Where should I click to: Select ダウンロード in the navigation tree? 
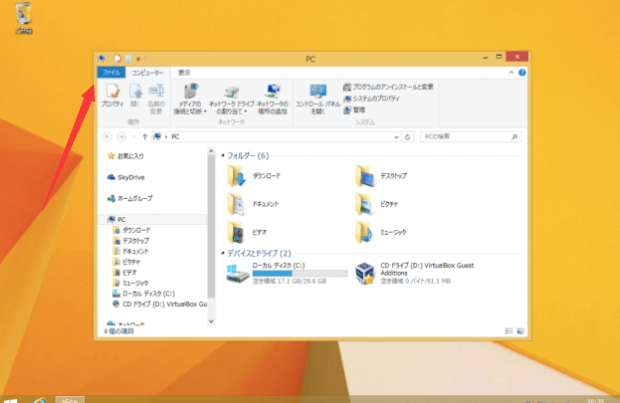(132, 230)
